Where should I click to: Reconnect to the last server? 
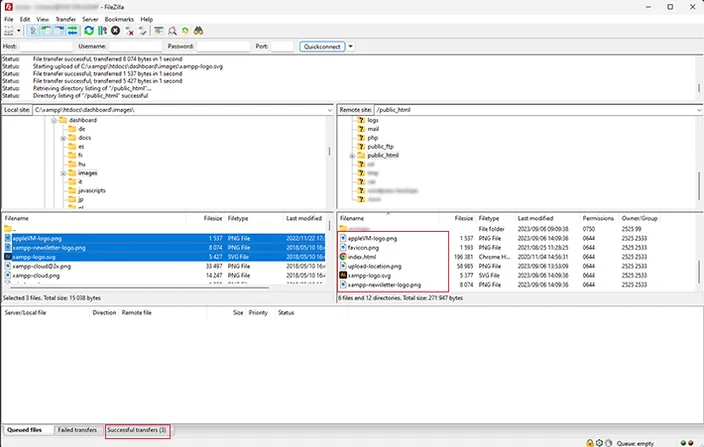point(142,31)
